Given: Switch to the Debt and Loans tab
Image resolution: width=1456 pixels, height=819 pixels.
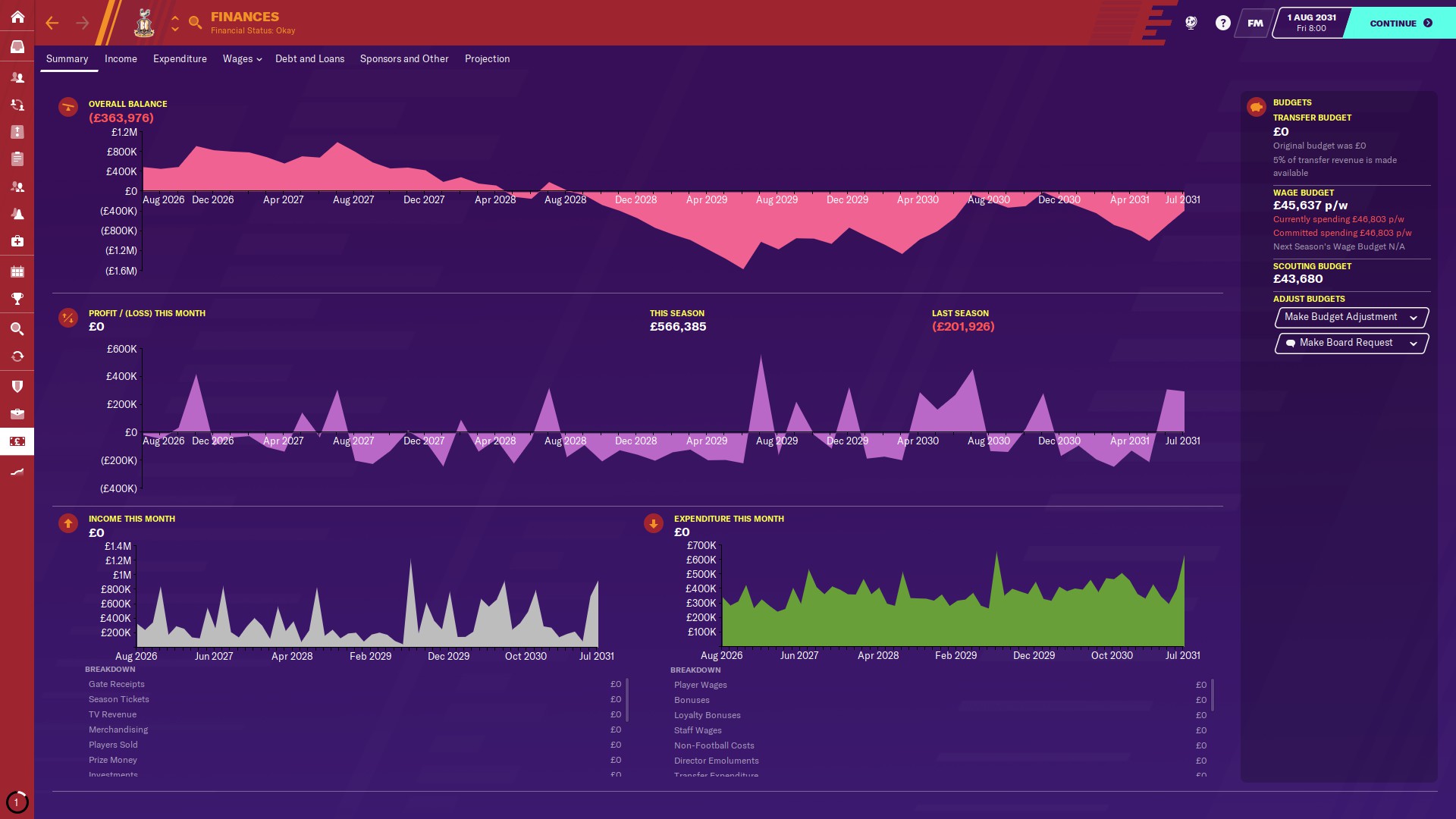Looking at the screenshot, I should pos(309,59).
